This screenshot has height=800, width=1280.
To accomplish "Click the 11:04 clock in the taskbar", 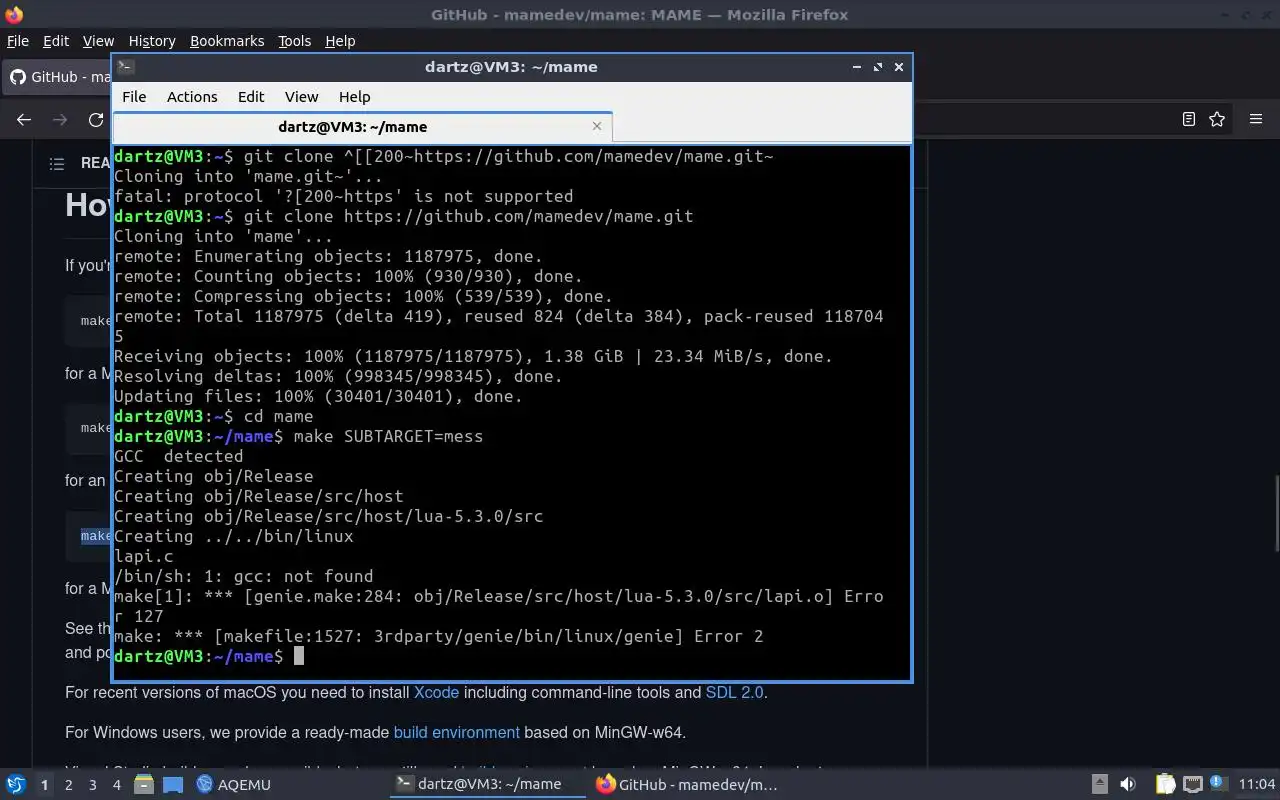I will point(1256,784).
